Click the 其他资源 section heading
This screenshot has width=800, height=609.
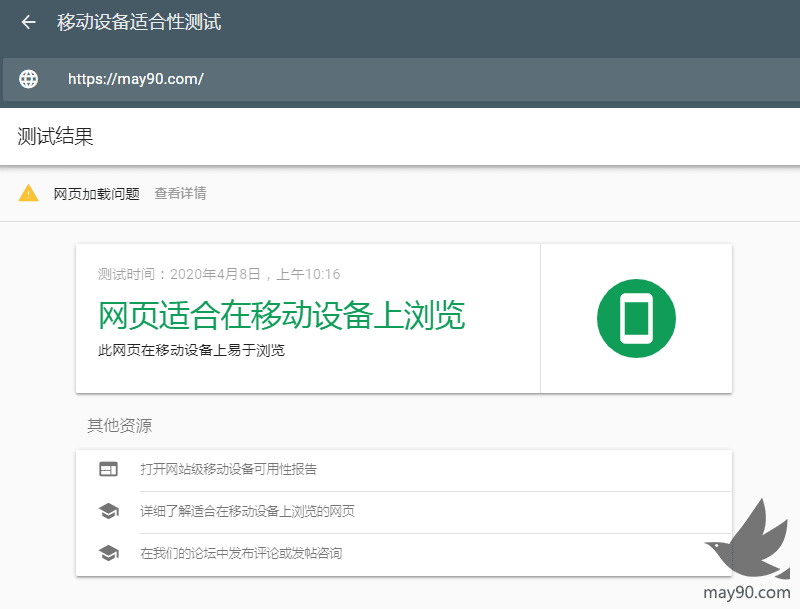[x=119, y=425]
